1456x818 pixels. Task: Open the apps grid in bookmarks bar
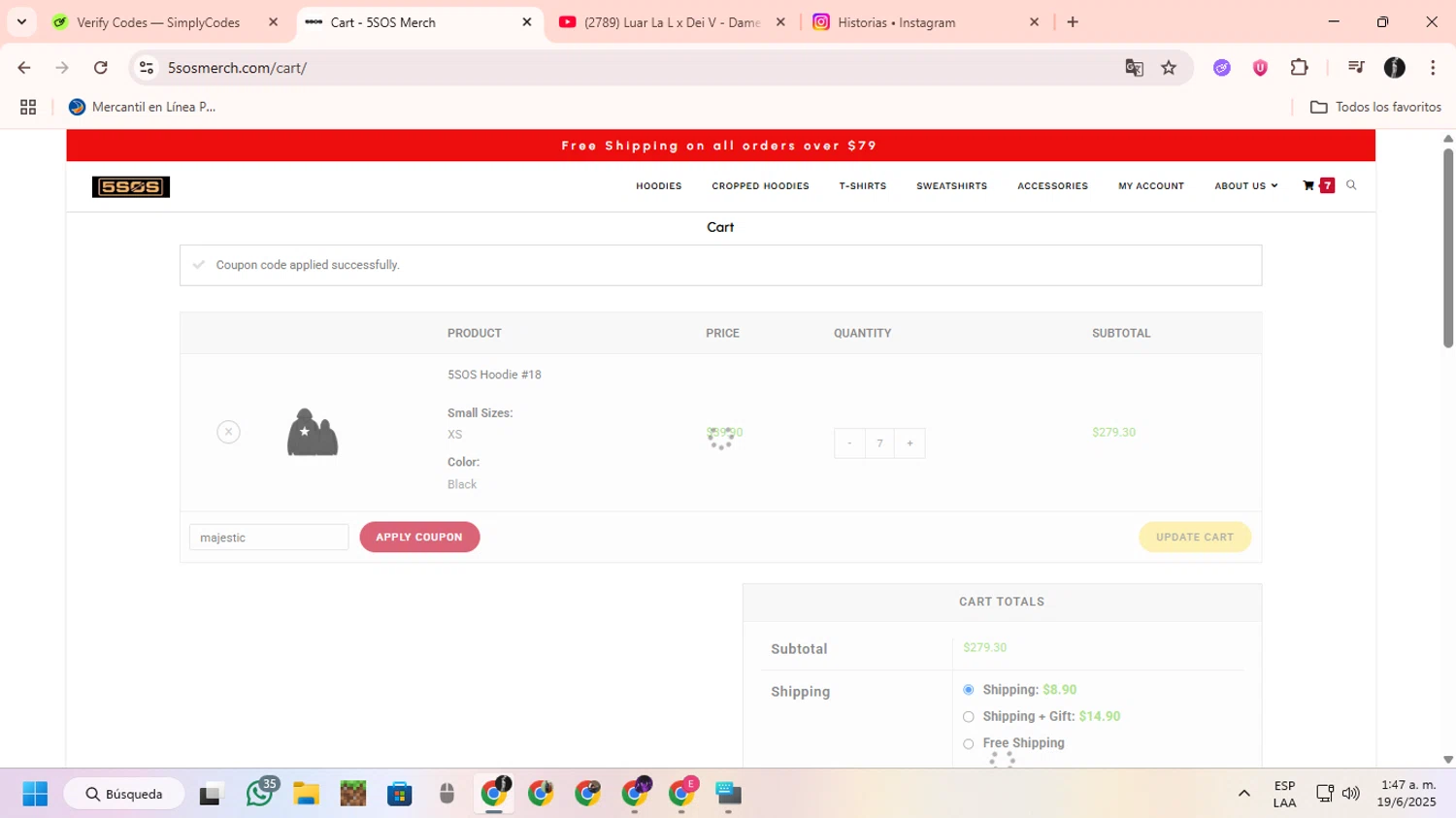tap(28, 107)
